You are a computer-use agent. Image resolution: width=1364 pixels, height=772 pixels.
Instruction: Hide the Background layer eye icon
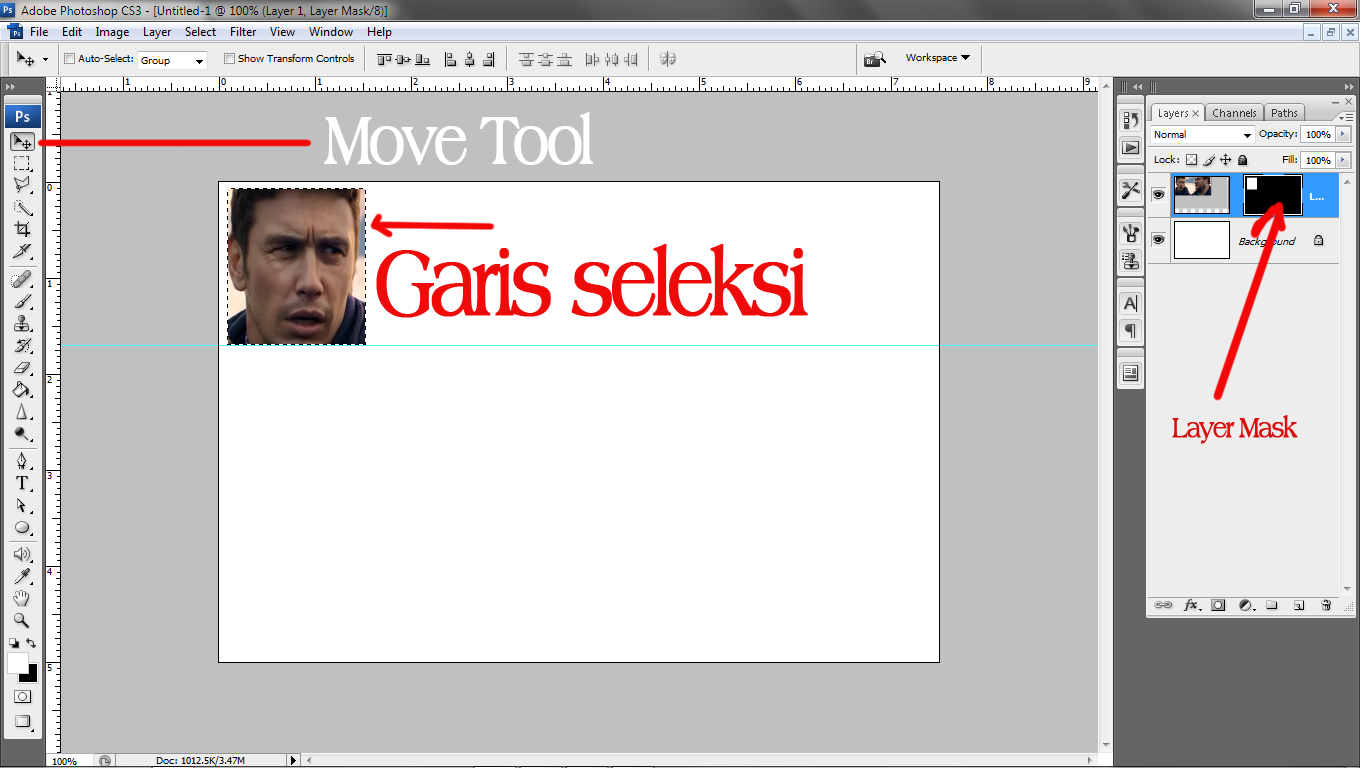pos(1158,240)
